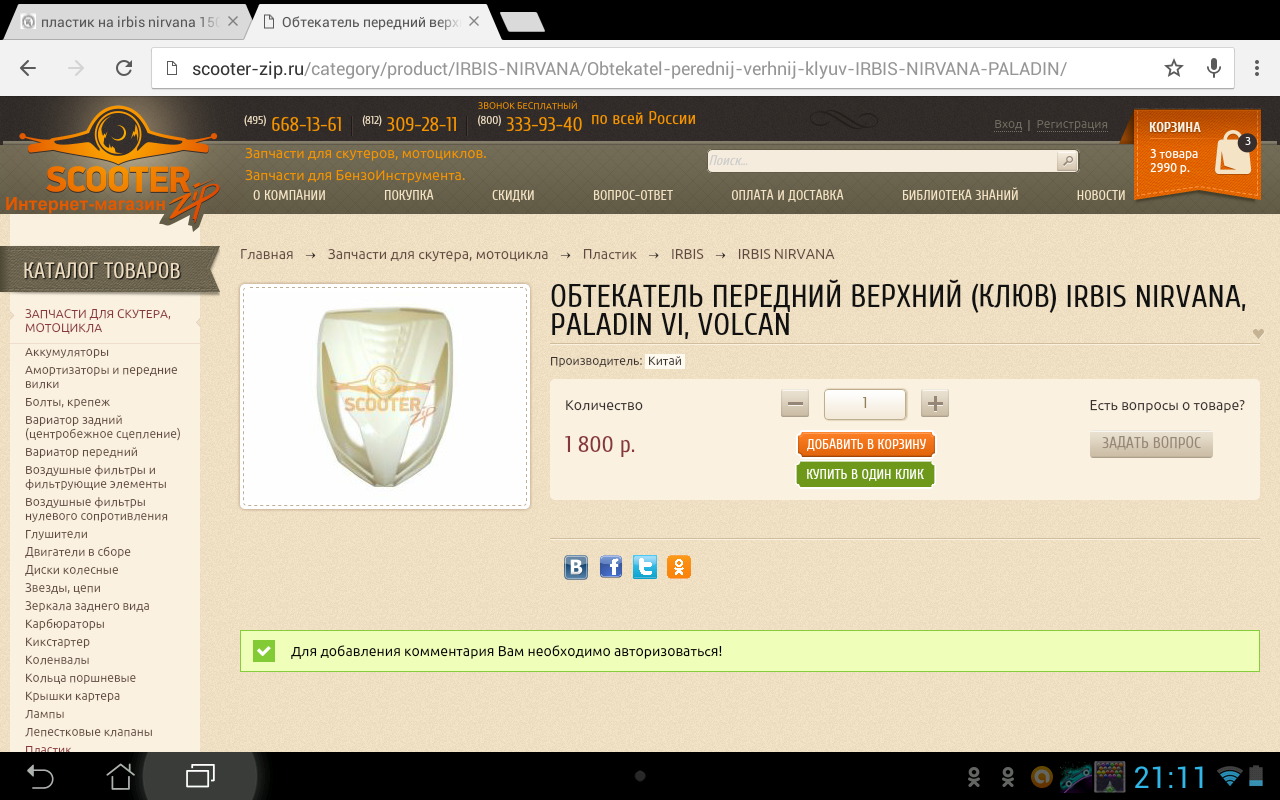Reload the page with the refresh icon
The height and width of the screenshot is (800, 1280).
pyautogui.click(x=124, y=68)
